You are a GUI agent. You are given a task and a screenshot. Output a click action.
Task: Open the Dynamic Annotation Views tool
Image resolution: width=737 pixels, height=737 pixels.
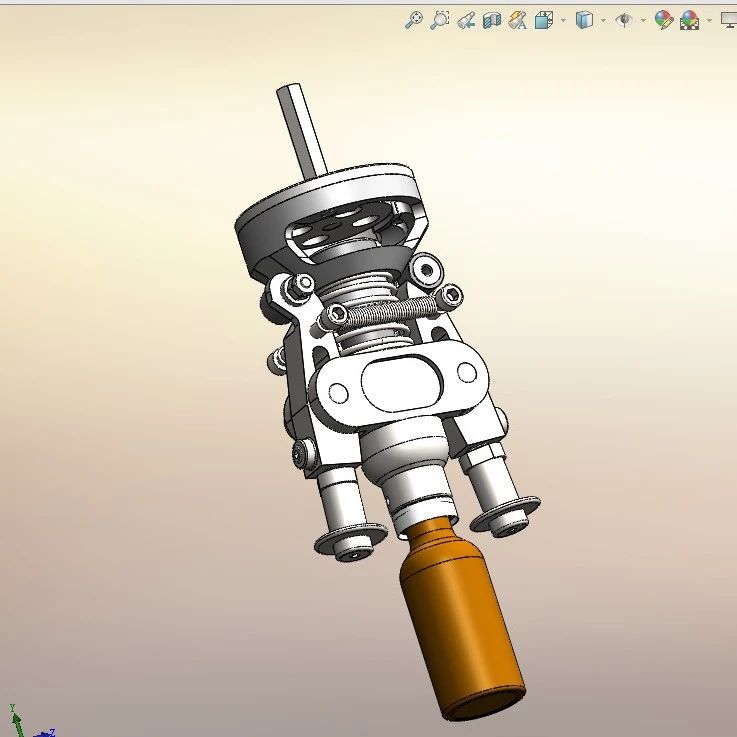[517, 20]
